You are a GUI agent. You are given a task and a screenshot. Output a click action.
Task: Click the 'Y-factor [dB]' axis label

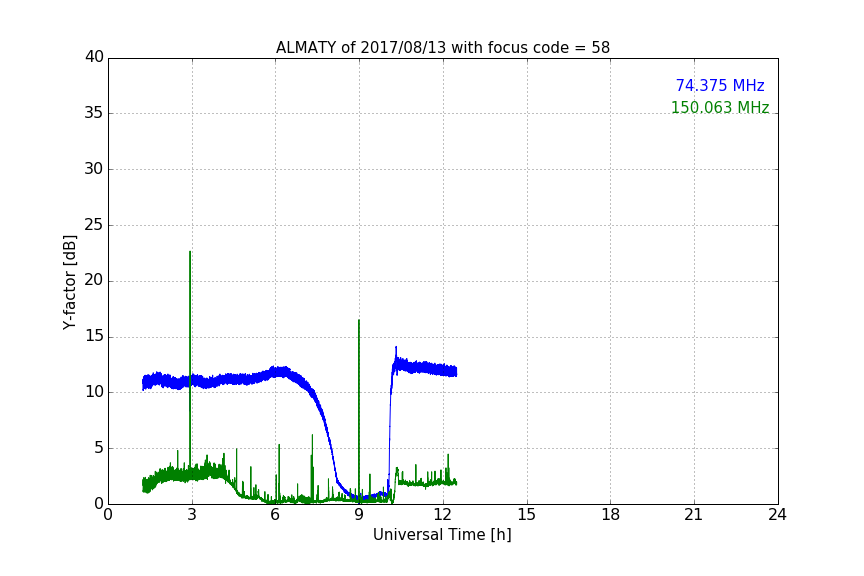point(69,282)
